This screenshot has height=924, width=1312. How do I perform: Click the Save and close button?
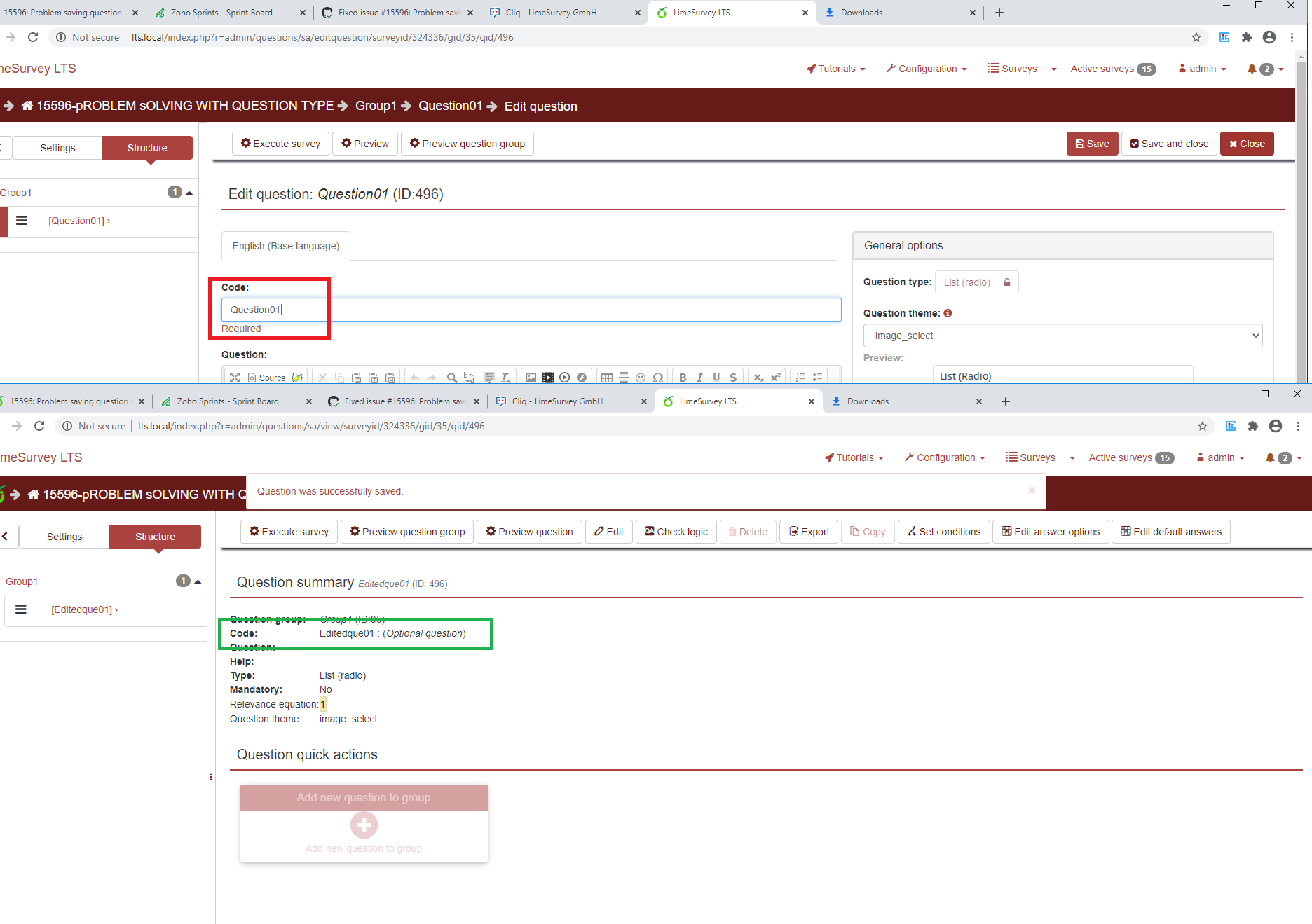click(x=1169, y=144)
